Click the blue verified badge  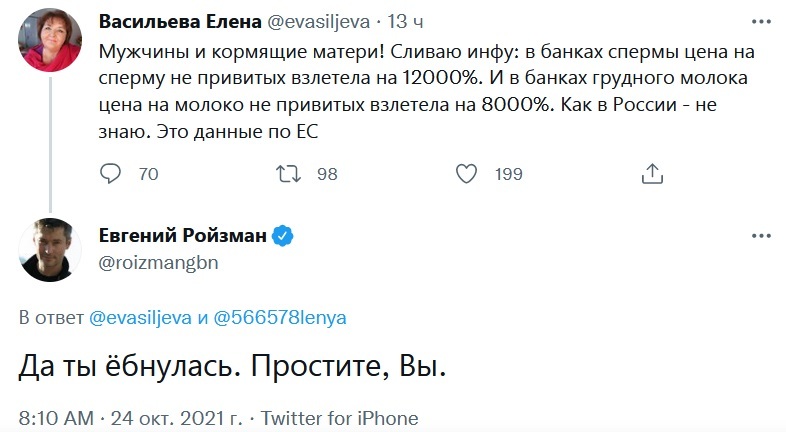click(x=284, y=237)
